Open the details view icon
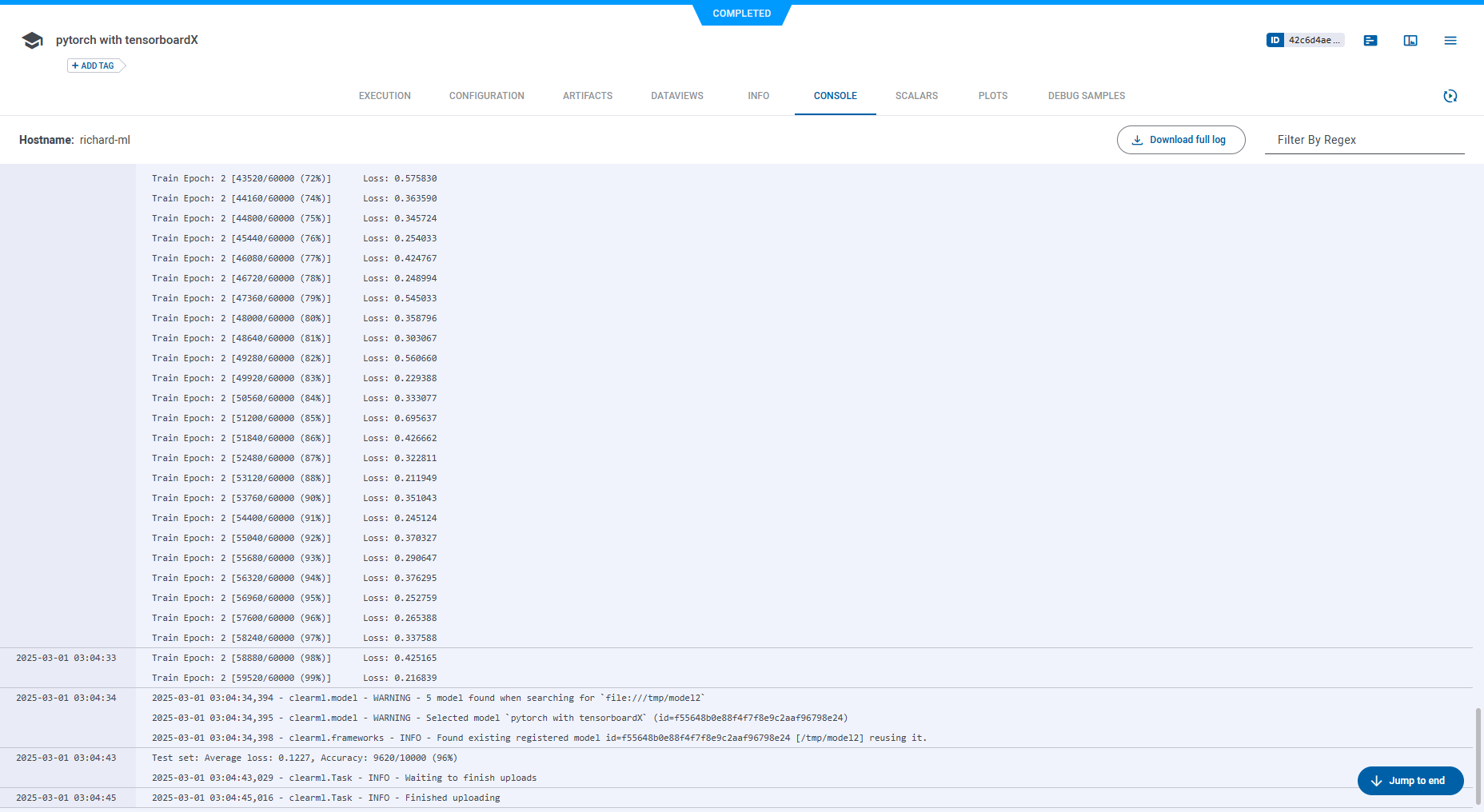1484x812 pixels. click(x=1370, y=41)
